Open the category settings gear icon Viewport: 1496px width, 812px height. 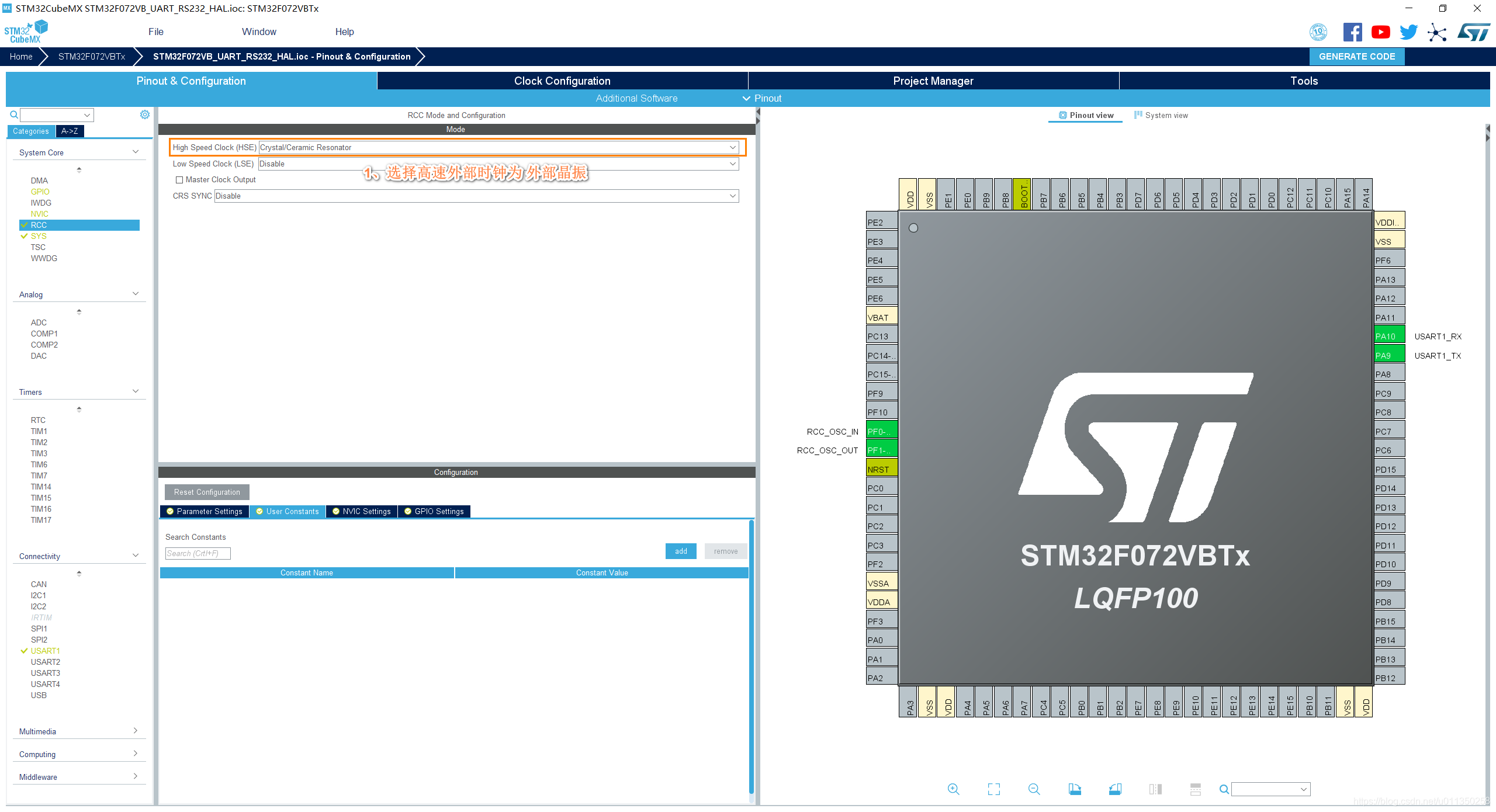(x=145, y=114)
